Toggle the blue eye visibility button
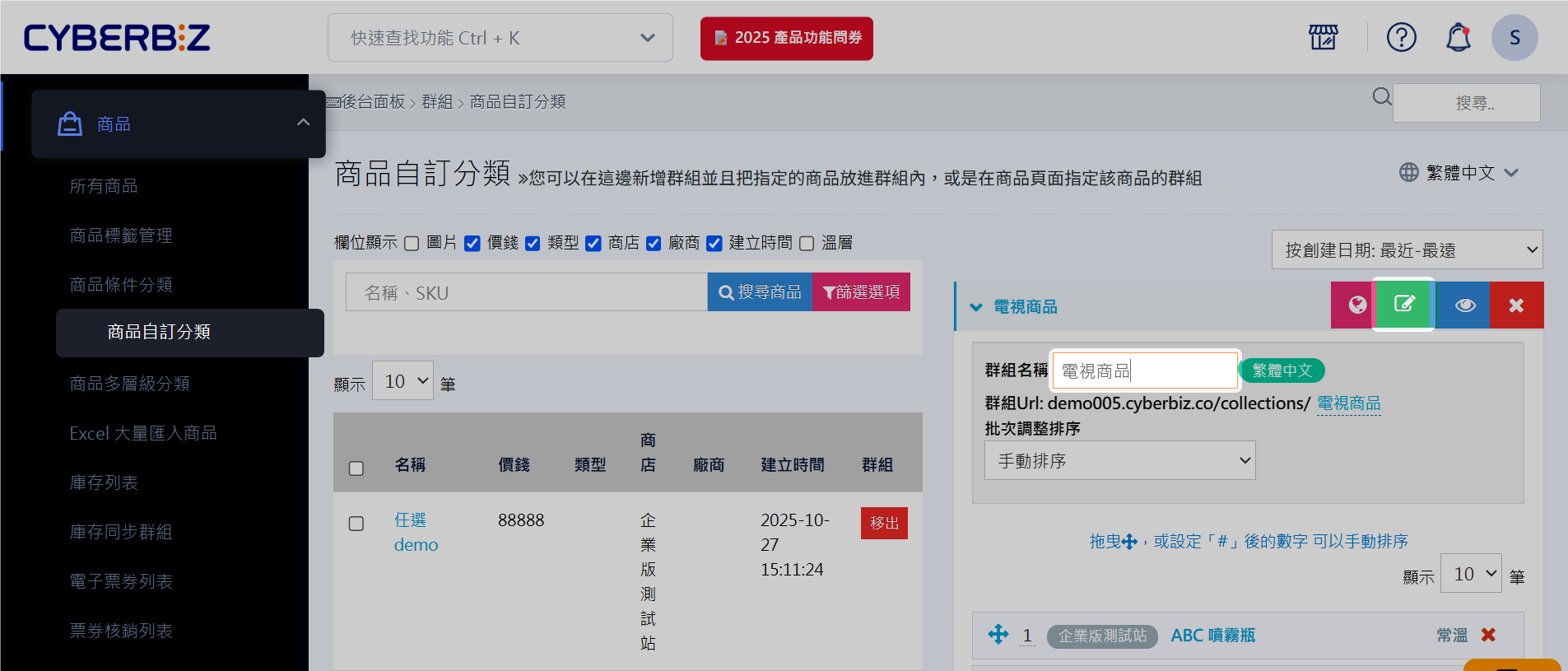 coord(1464,305)
